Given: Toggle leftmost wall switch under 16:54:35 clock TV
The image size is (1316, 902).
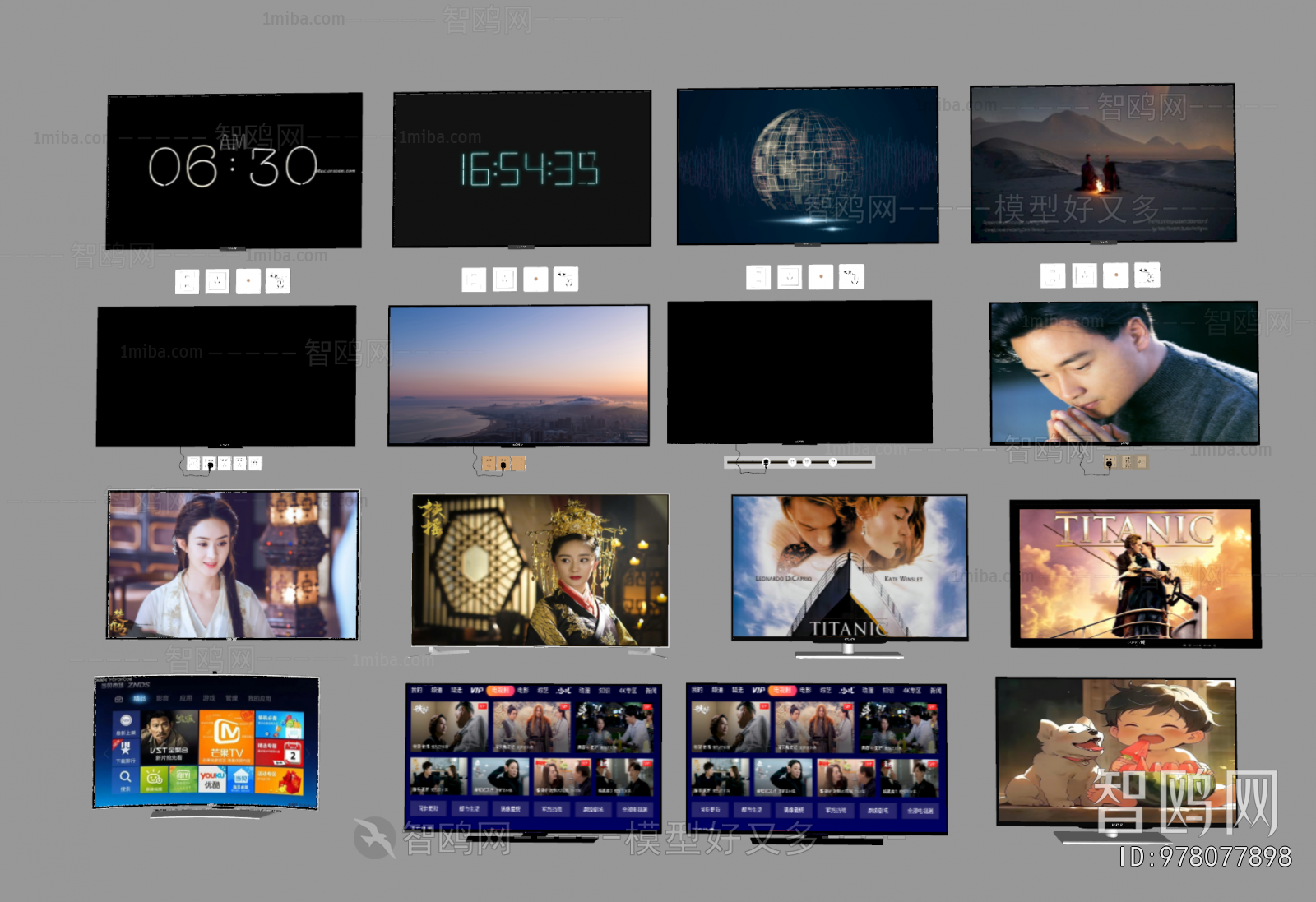Looking at the screenshot, I should coord(473,280).
